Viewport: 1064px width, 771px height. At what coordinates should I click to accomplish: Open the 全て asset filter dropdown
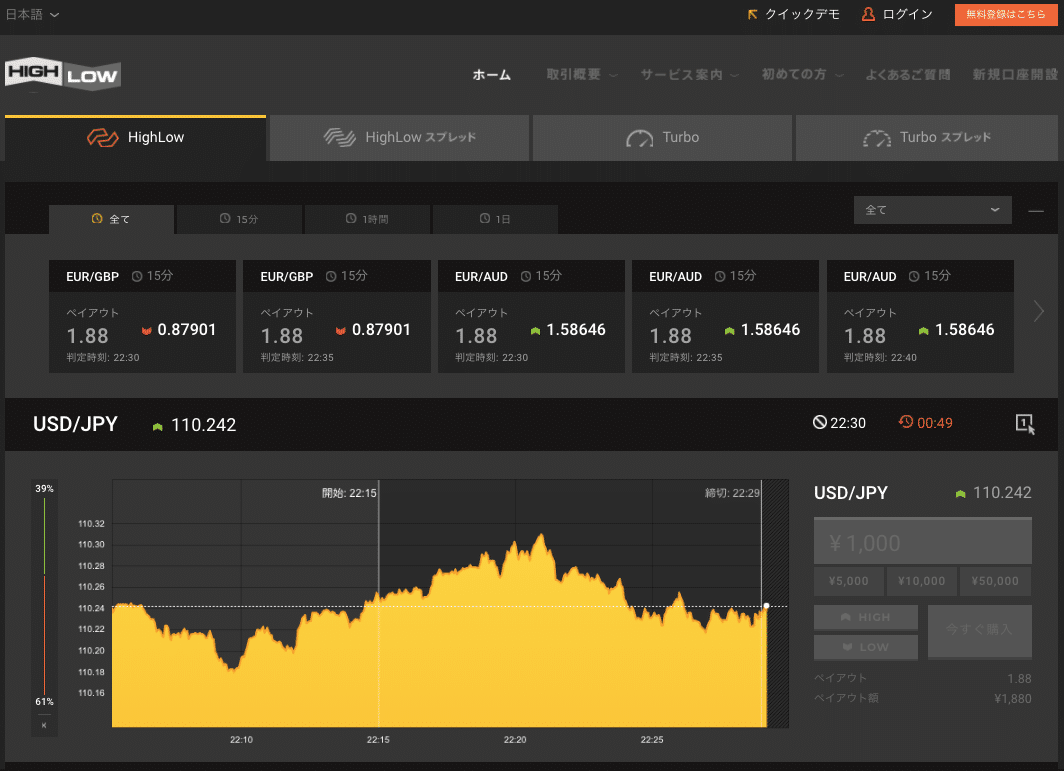(932, 210)
